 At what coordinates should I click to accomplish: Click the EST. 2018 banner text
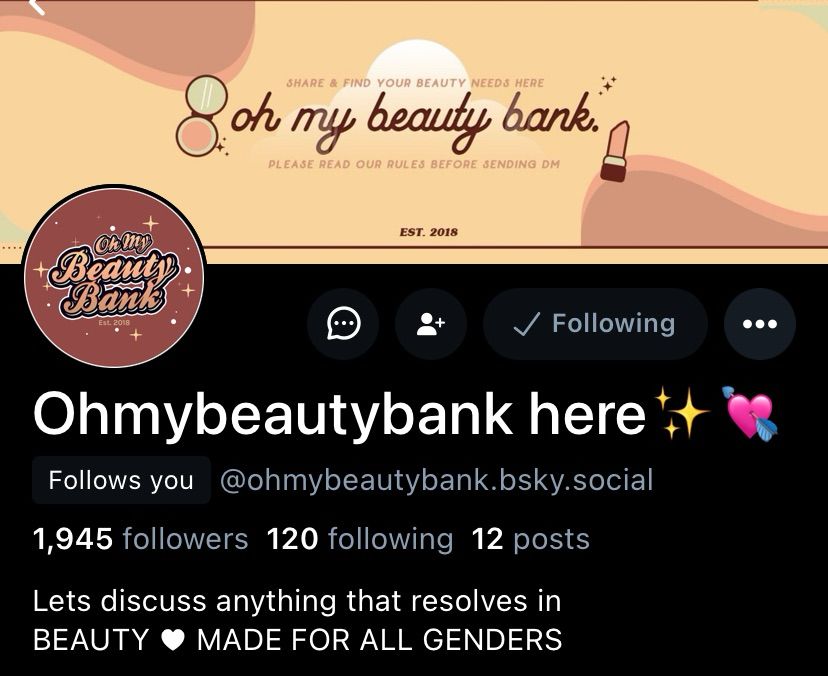pyautogui.click(x=429, y=232)
